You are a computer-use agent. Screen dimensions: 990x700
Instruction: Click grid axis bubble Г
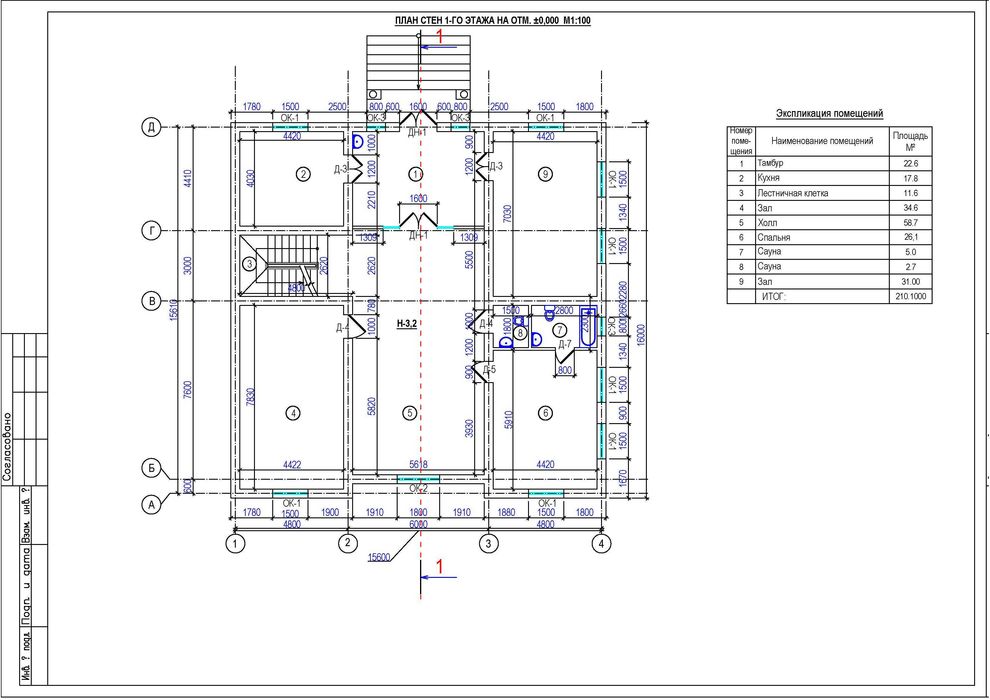[x=151, y=231]
